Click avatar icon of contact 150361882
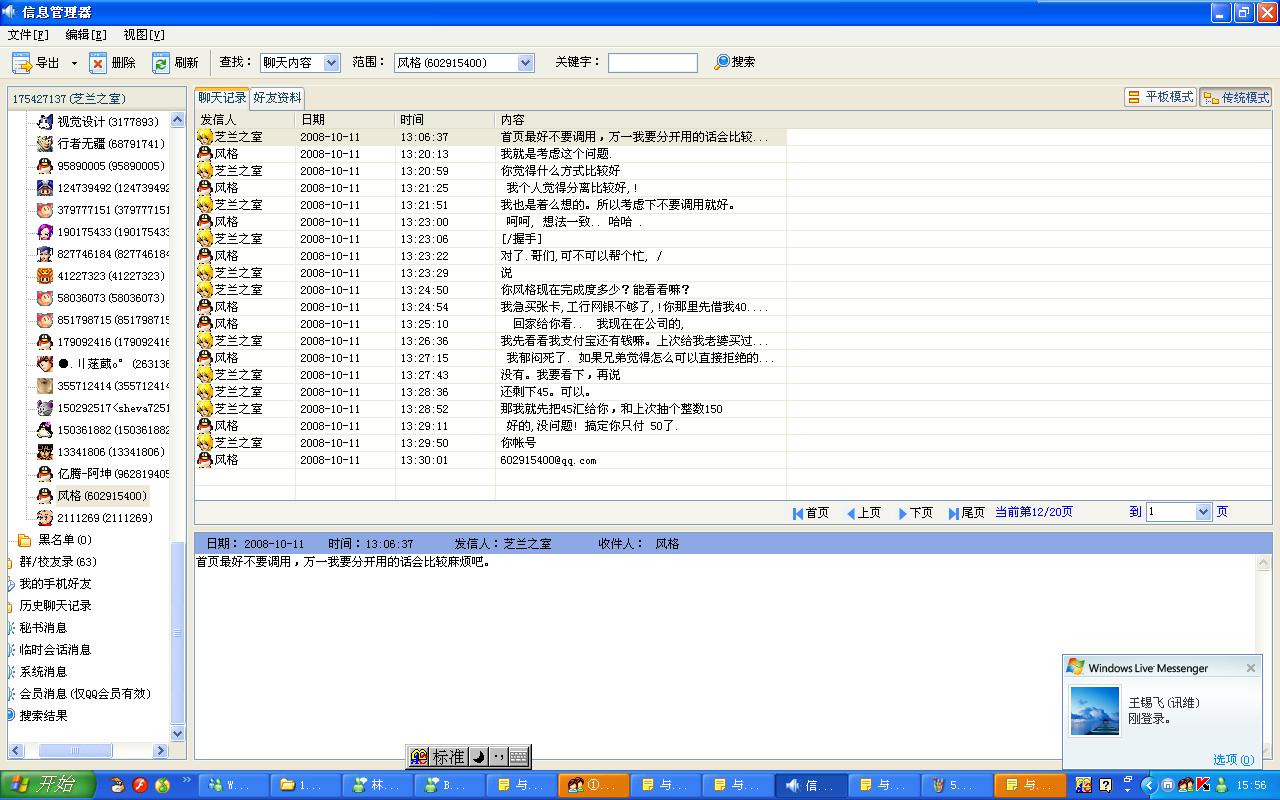This screenshot has height=800, width=1280. [x=45, y=430]
